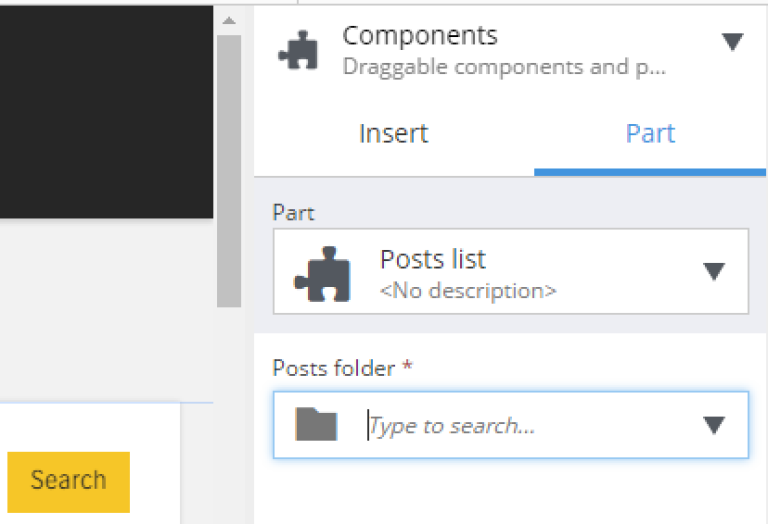This screenshot has height=524, width=768.
Task: Click the 'Draggable components and p…' subtitle
Action: [504, 67]
